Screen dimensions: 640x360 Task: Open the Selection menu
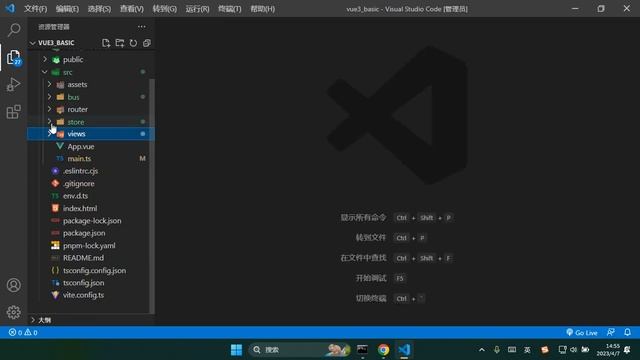point(99,9)
